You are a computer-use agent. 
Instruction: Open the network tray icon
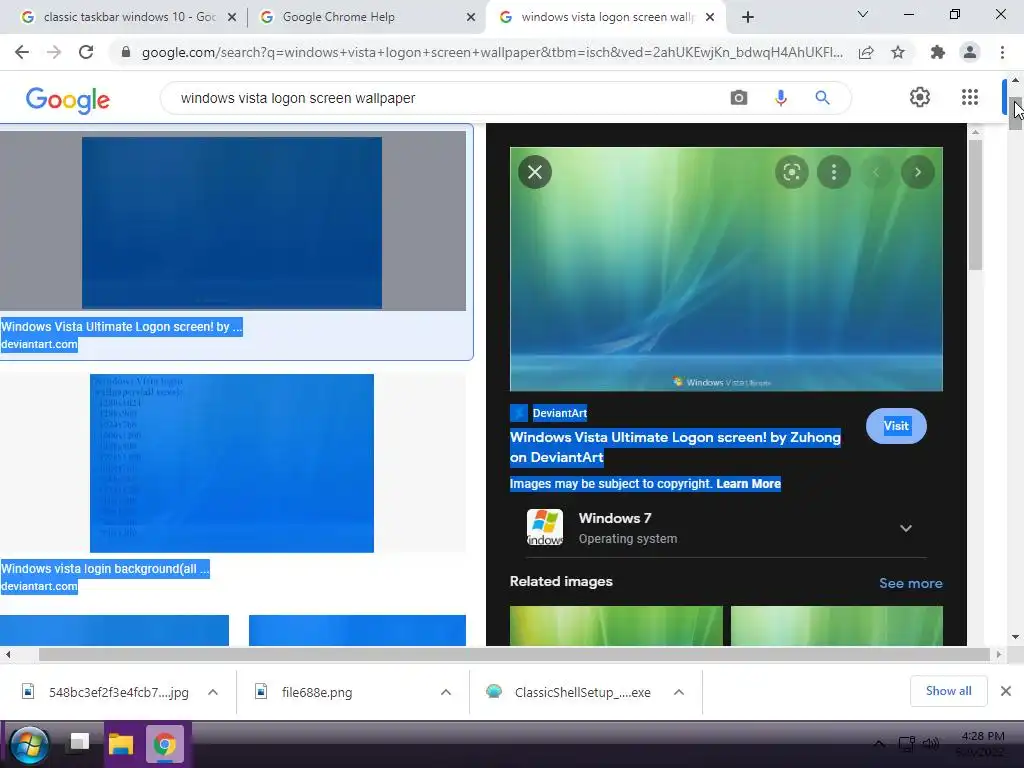click(906, 744)
